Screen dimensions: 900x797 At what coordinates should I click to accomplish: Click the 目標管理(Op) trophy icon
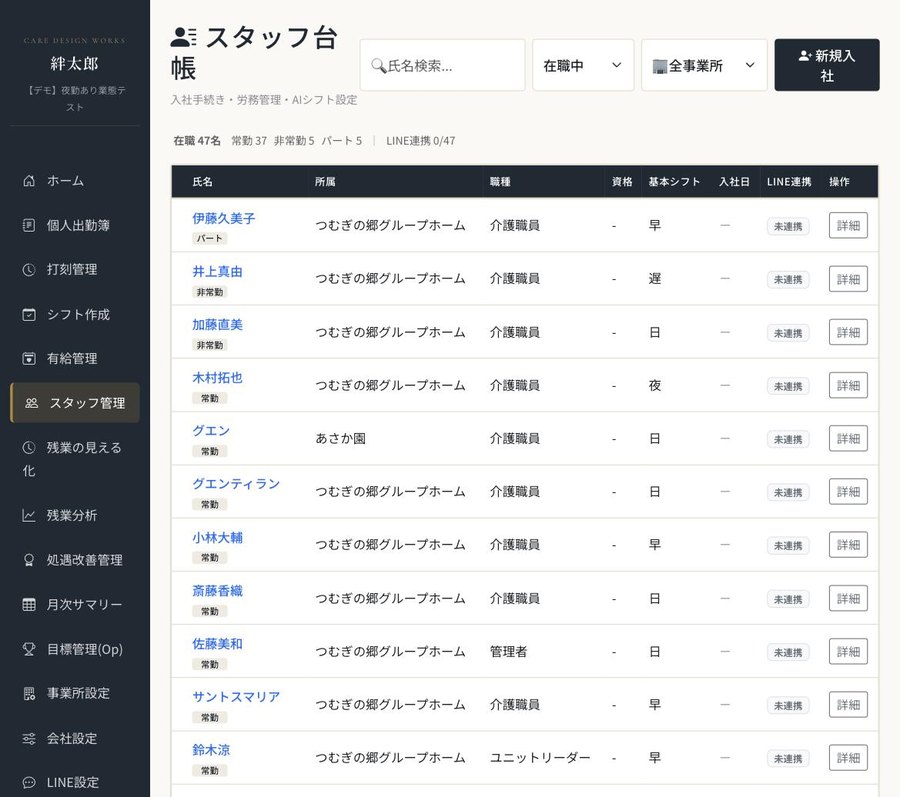29,649
